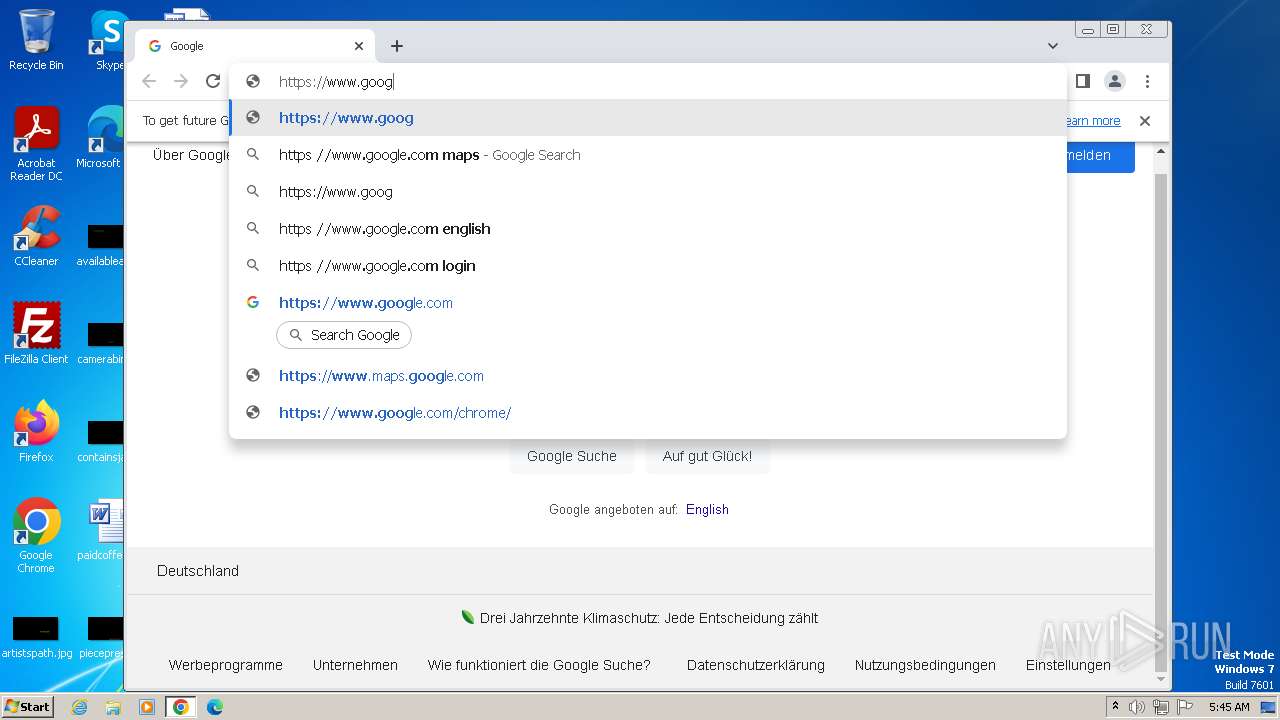1280x720 pixels.
Task: Open the google.com/chrome/ suggestion
Action: (648, 413)
